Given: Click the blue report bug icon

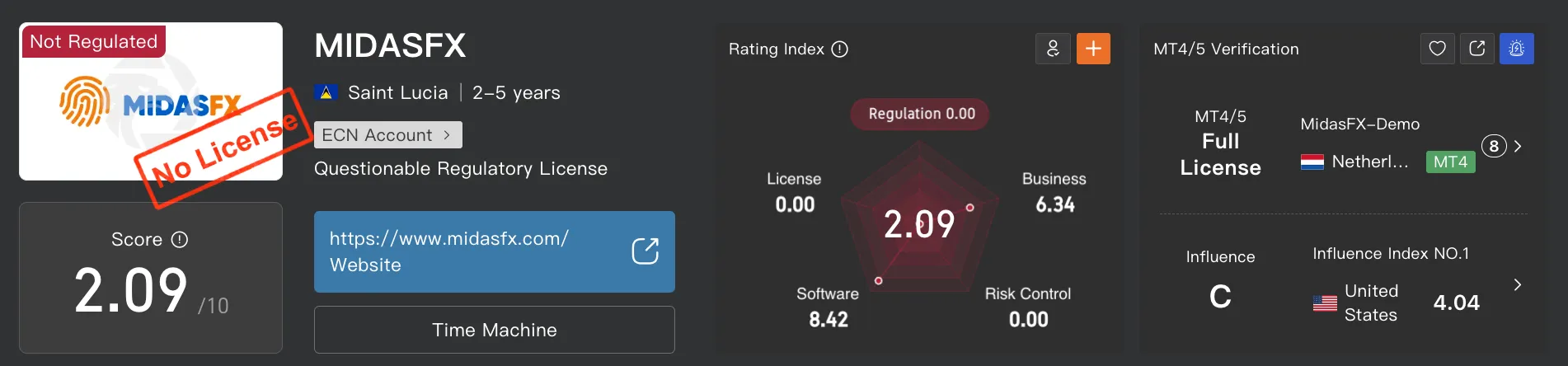Looking at the screenshot, I should pos(1517,49).
